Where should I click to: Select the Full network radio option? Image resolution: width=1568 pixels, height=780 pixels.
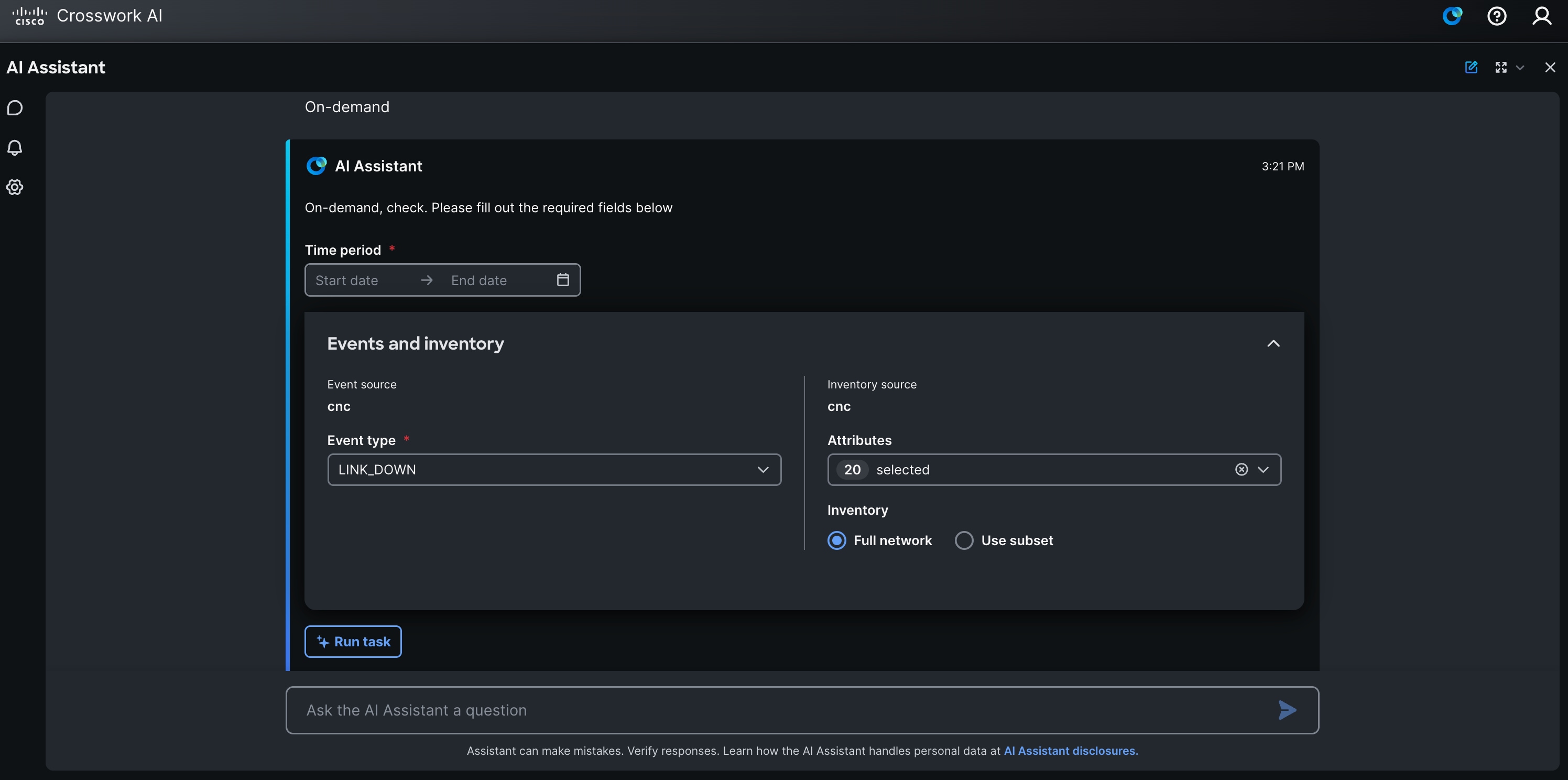point(837,540)
